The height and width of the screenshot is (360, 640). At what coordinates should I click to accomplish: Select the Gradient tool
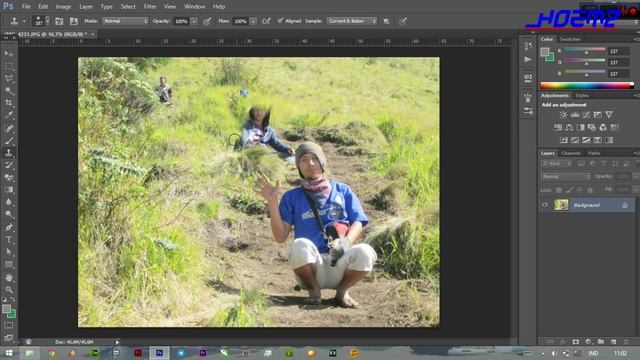9,189
